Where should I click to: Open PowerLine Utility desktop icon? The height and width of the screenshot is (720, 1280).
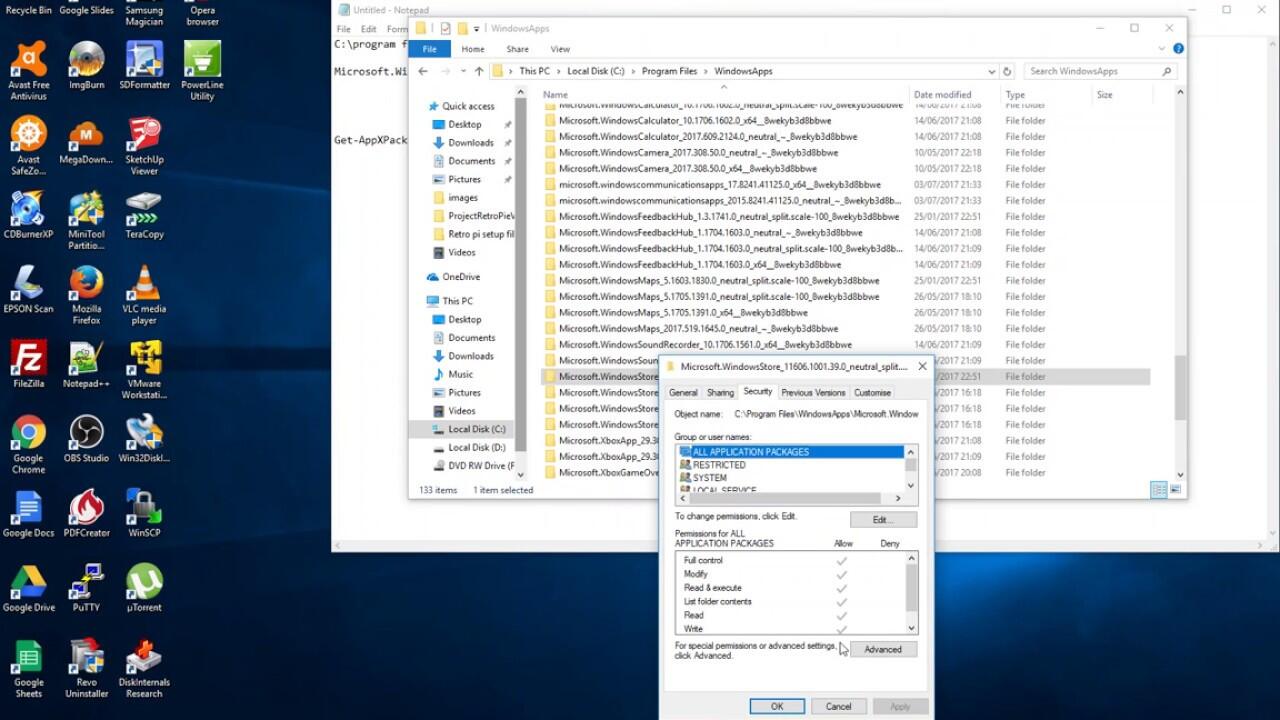point(202,71)
